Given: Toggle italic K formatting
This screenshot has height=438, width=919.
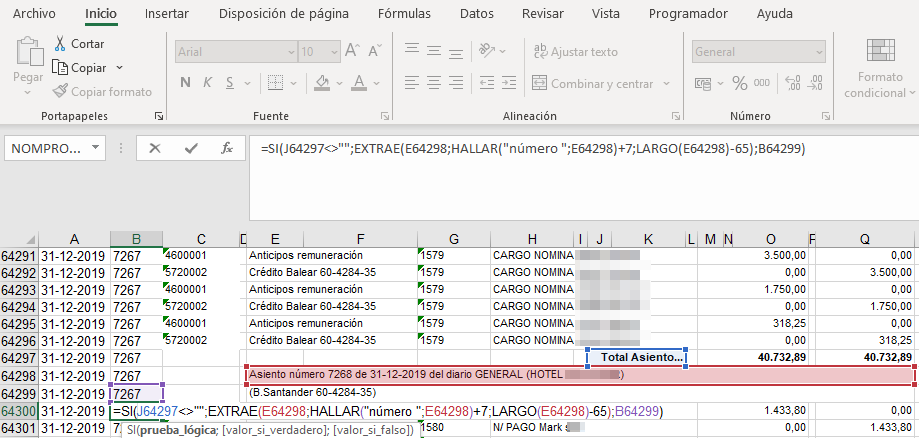Looking at the screenshot, I should [x=207, y=83].
